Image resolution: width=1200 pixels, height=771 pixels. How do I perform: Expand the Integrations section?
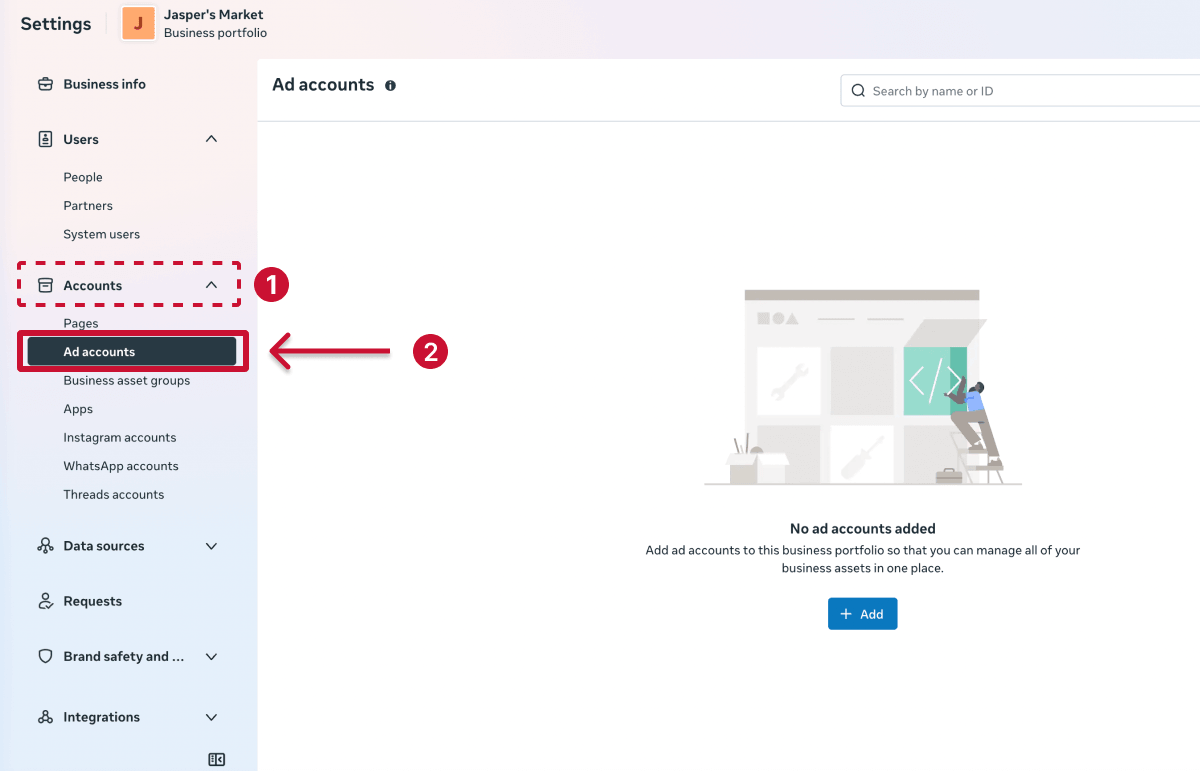211,717
